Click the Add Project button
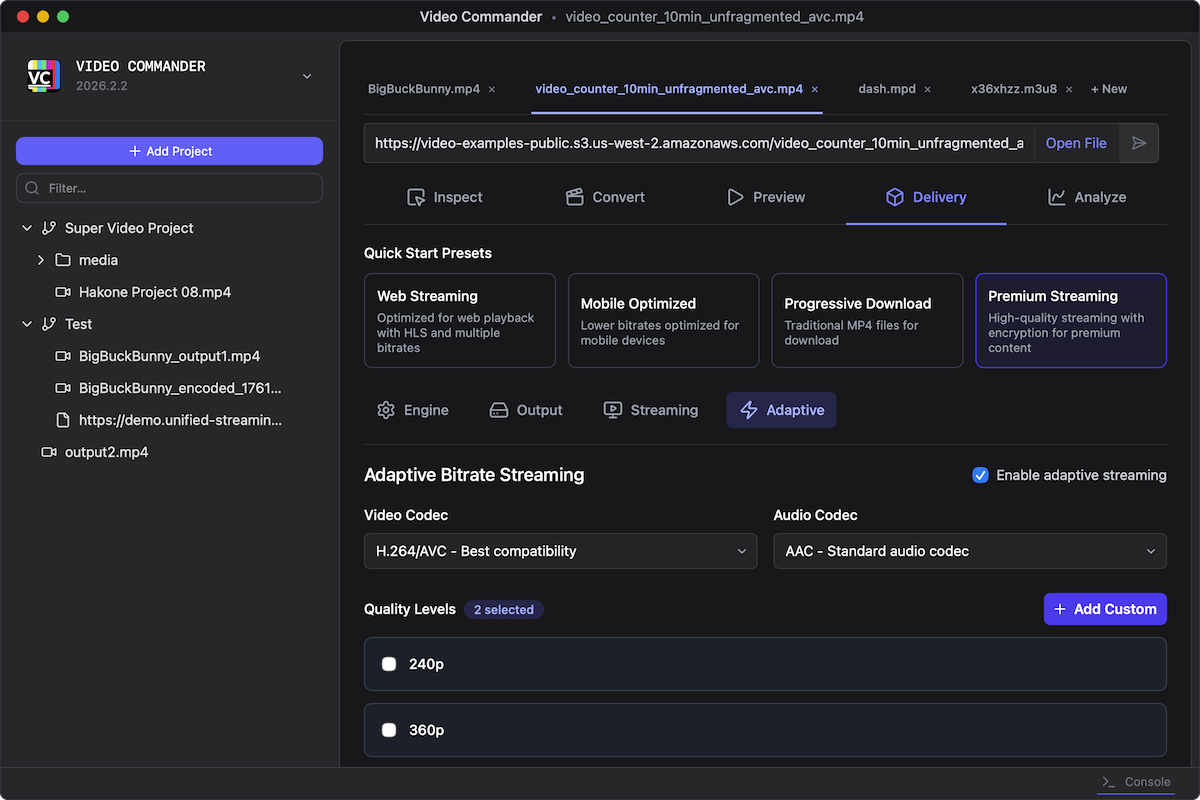The width and height of the screenshot is (1200, 800). [x=169, y=151]
